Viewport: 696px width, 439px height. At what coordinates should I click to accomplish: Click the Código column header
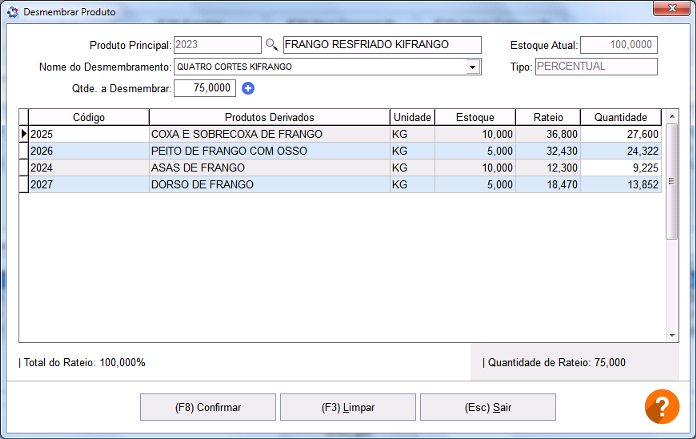tap(89, 117)
